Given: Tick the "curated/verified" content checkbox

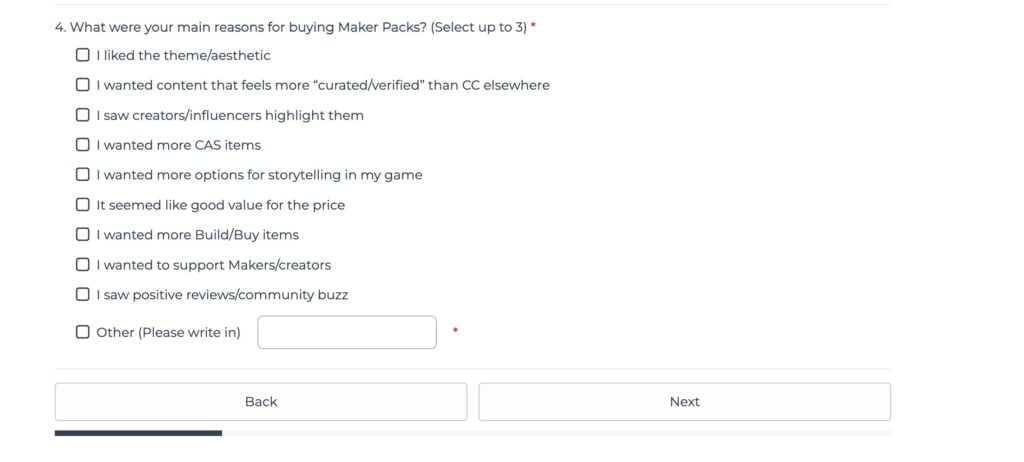Looking at the screenshot, I should [x=83, y=85].
